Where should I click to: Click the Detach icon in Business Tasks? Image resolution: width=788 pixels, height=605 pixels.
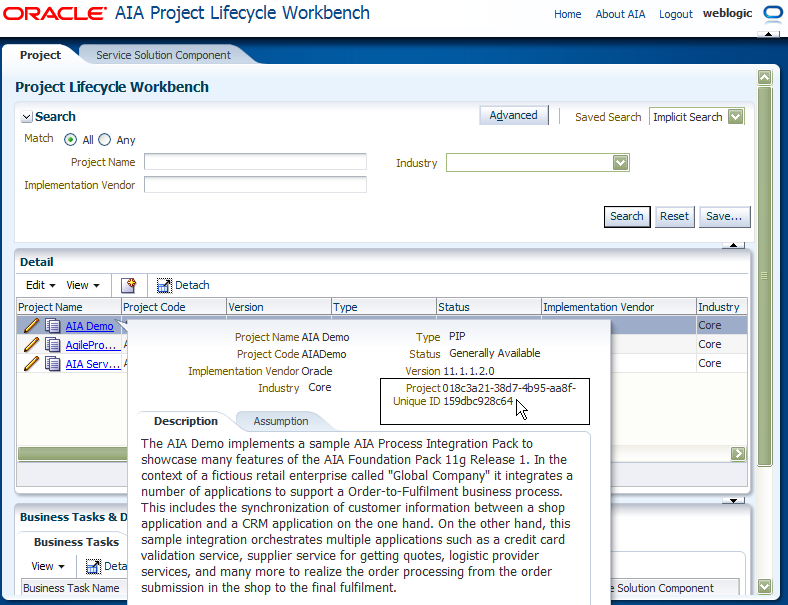click(x=93, y=566)
